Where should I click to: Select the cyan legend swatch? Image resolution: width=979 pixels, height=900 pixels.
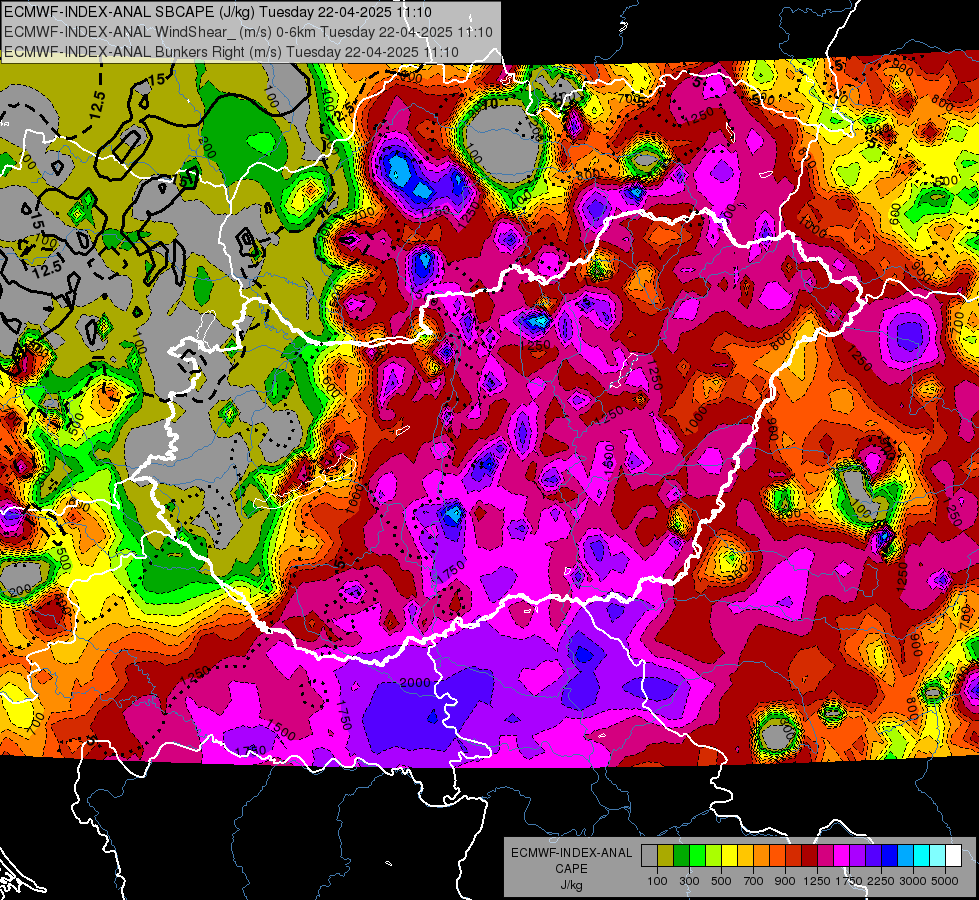(x=922, y=856)
